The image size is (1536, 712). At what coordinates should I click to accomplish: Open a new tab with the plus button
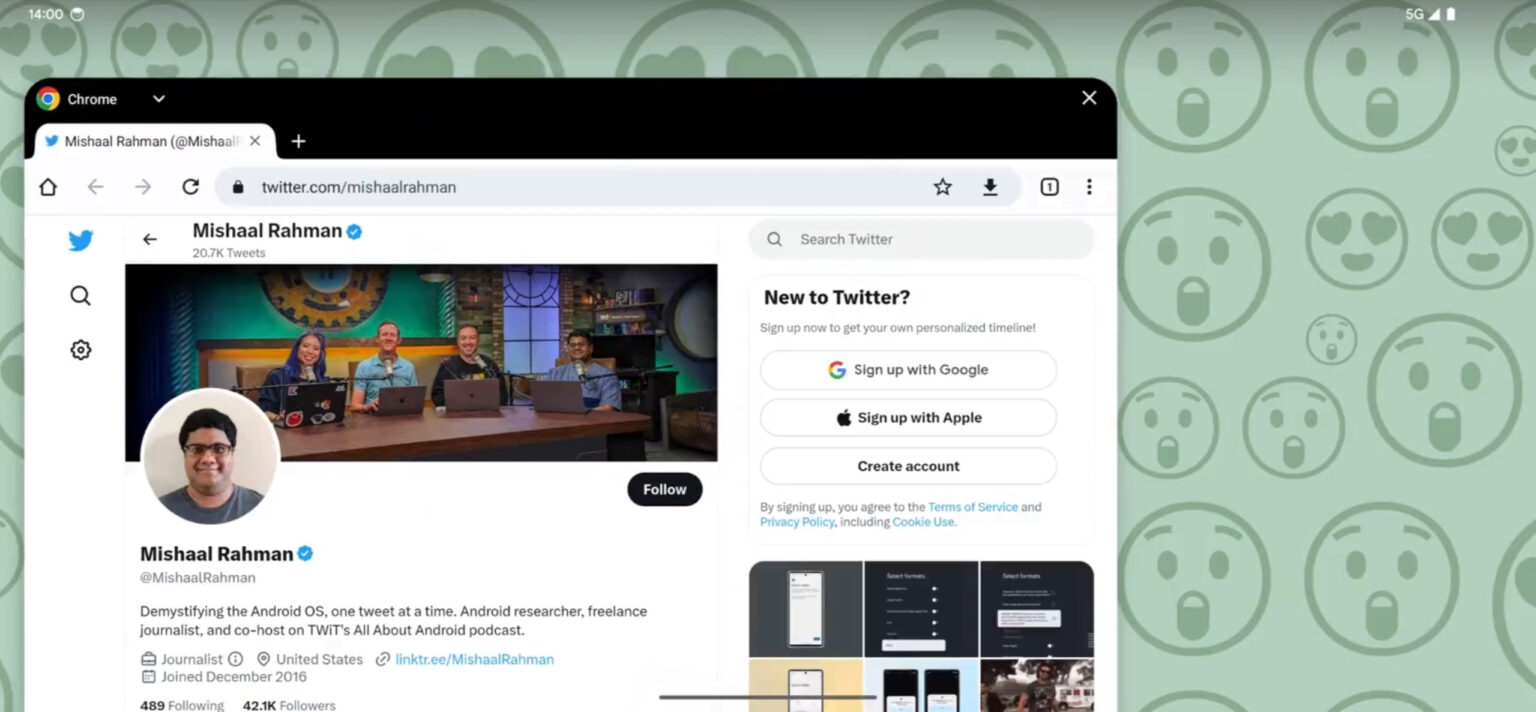click(x=297, y=141)
